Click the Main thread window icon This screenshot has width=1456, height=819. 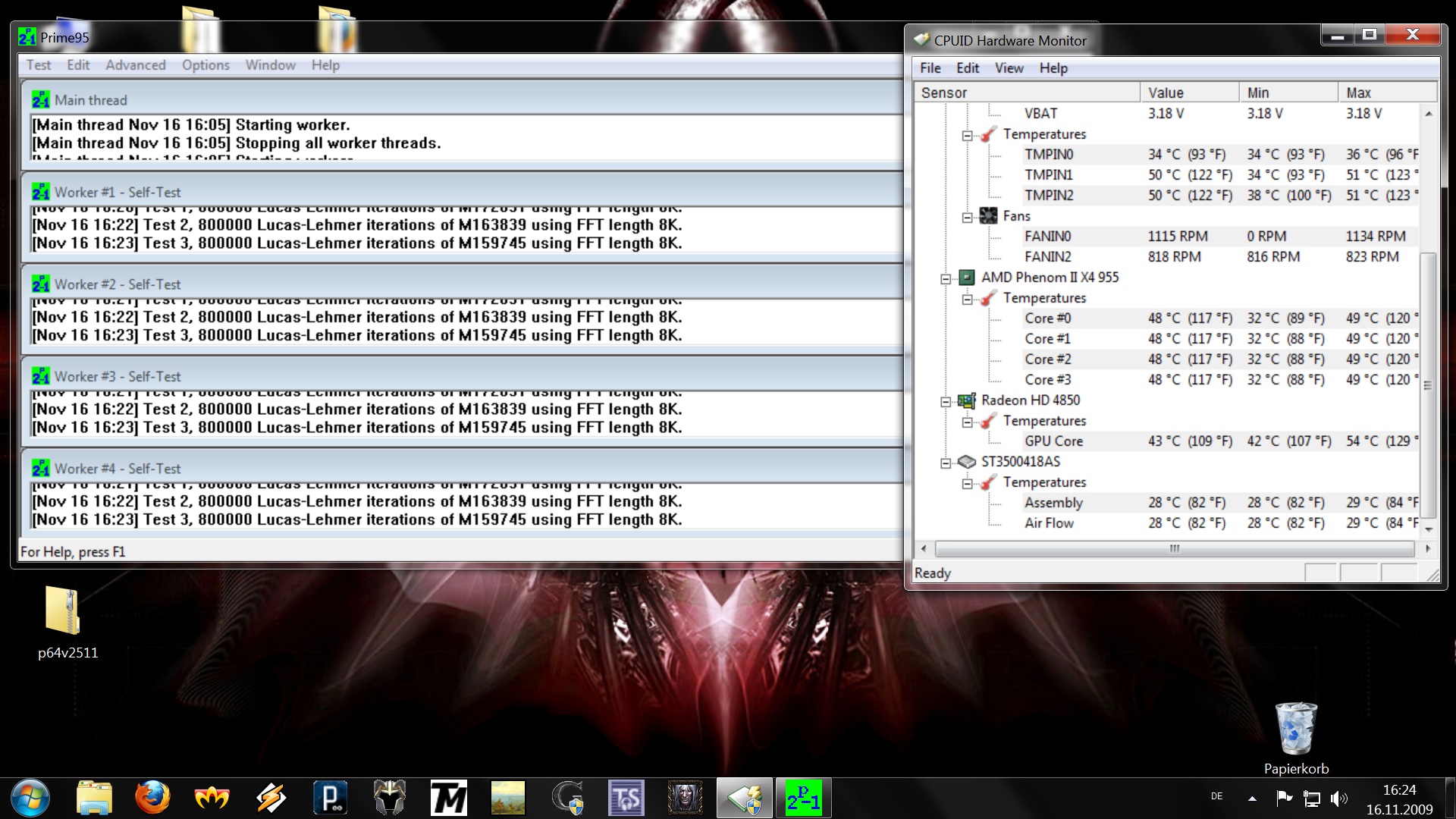coord(41,100)
